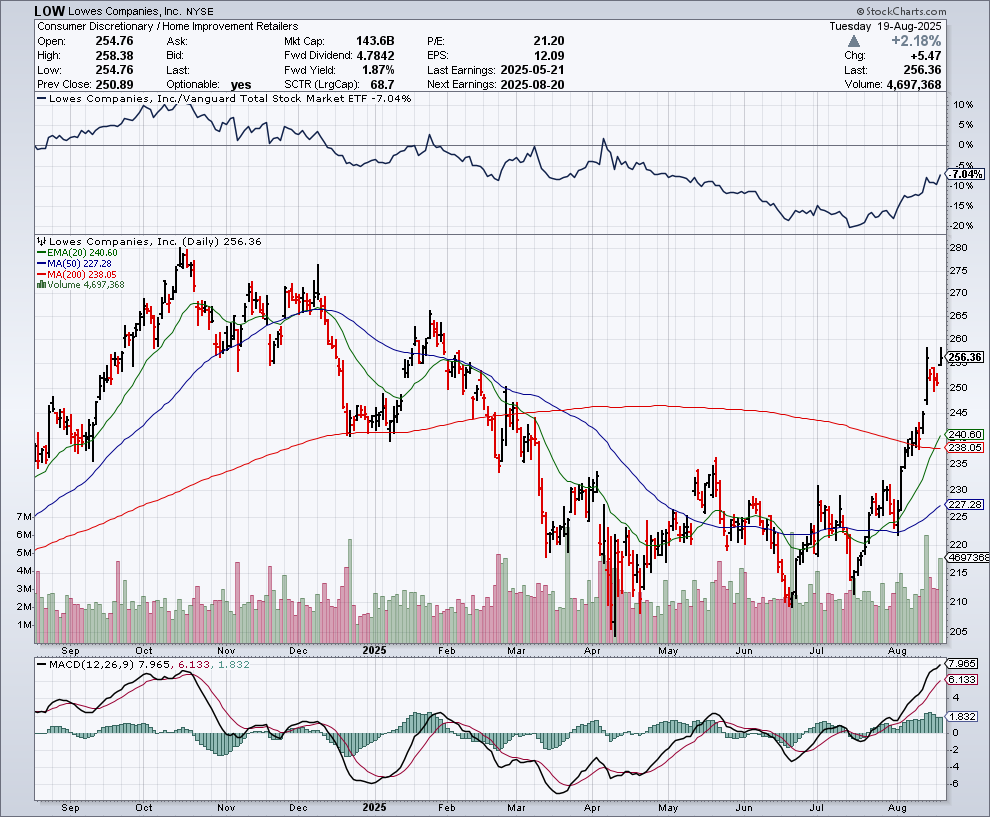Click the 227.28 MA(50) flag on the right axis
The image size is (990, 817).
[966, 504]
